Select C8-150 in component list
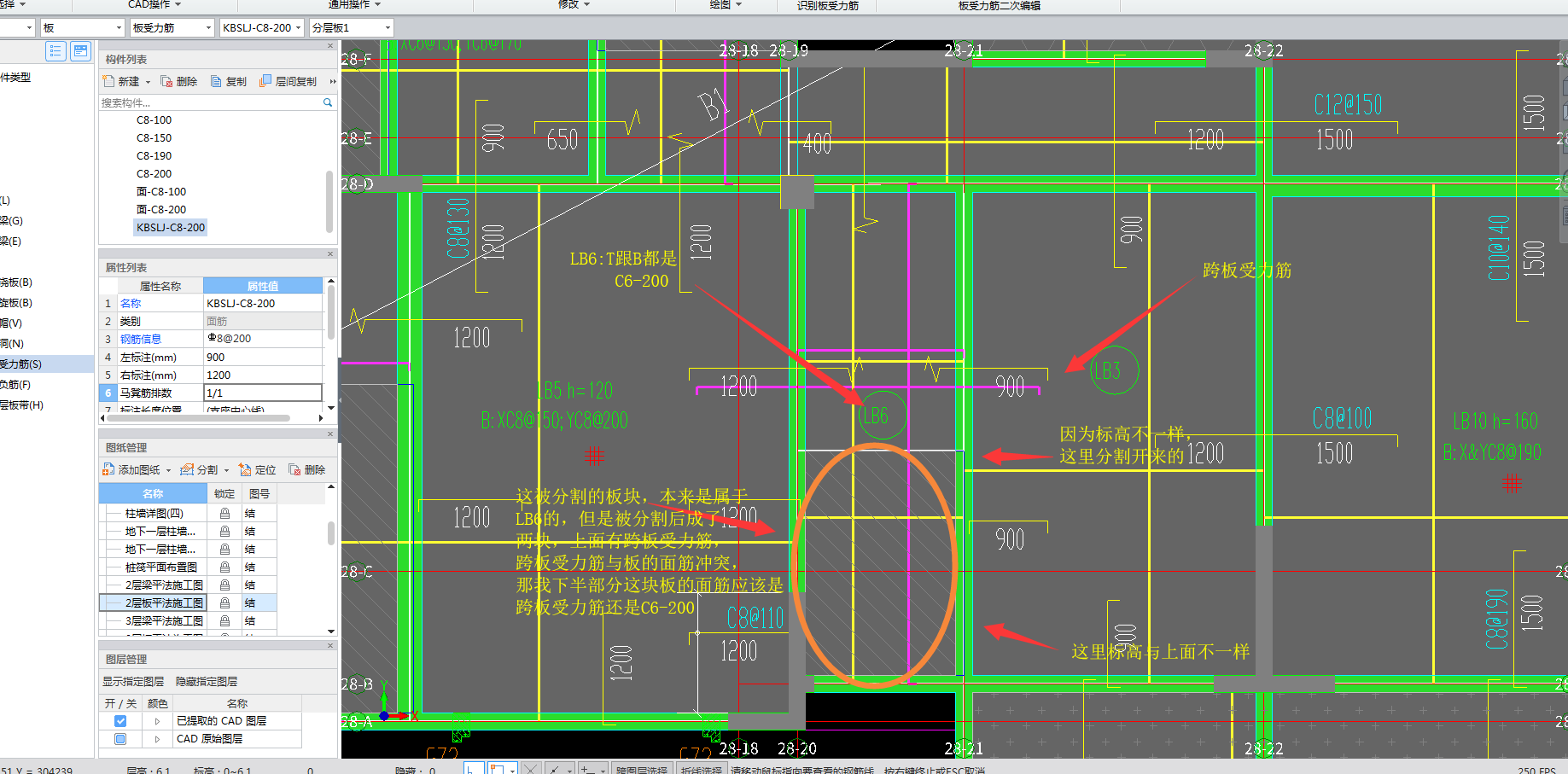This screenshot has height=774, width=1568. coord(154,138)
